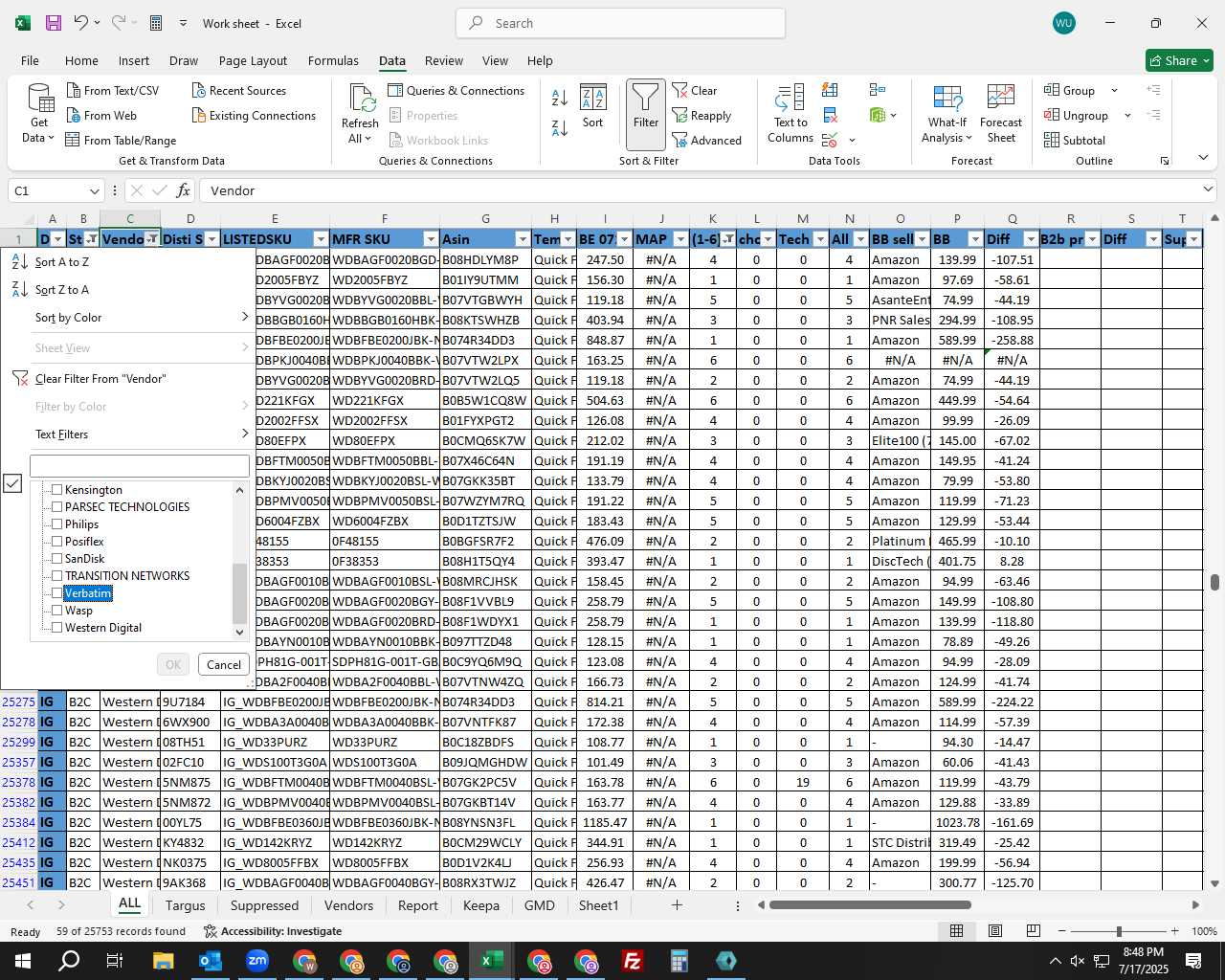Screen dimensions: 1225x980
Task: Open Group dropdown arrow
Action: [x=1114, y=90]
